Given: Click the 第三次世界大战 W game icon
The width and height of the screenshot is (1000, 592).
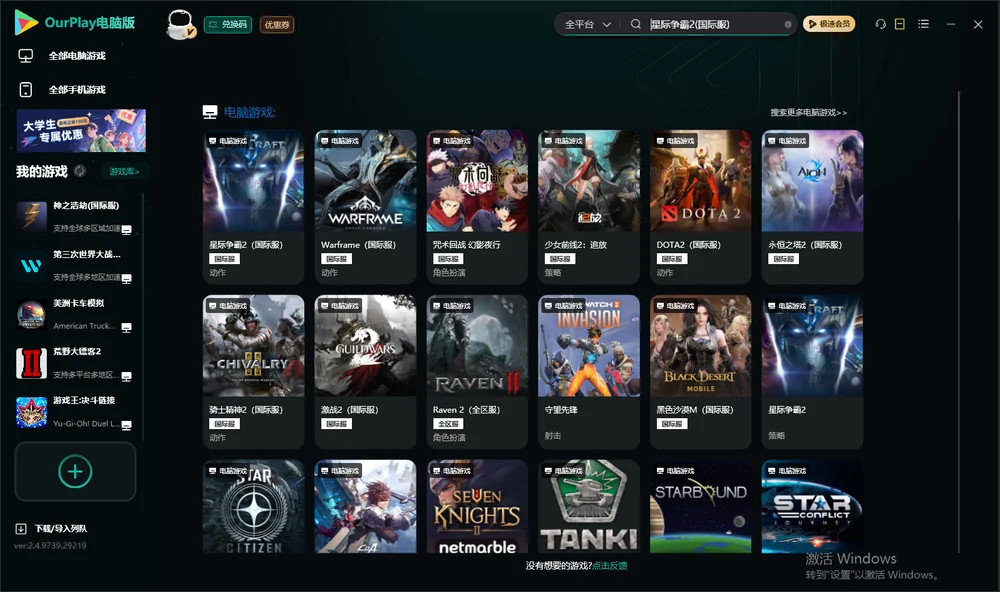Looking at the screenshot, I should click(31, 265).
